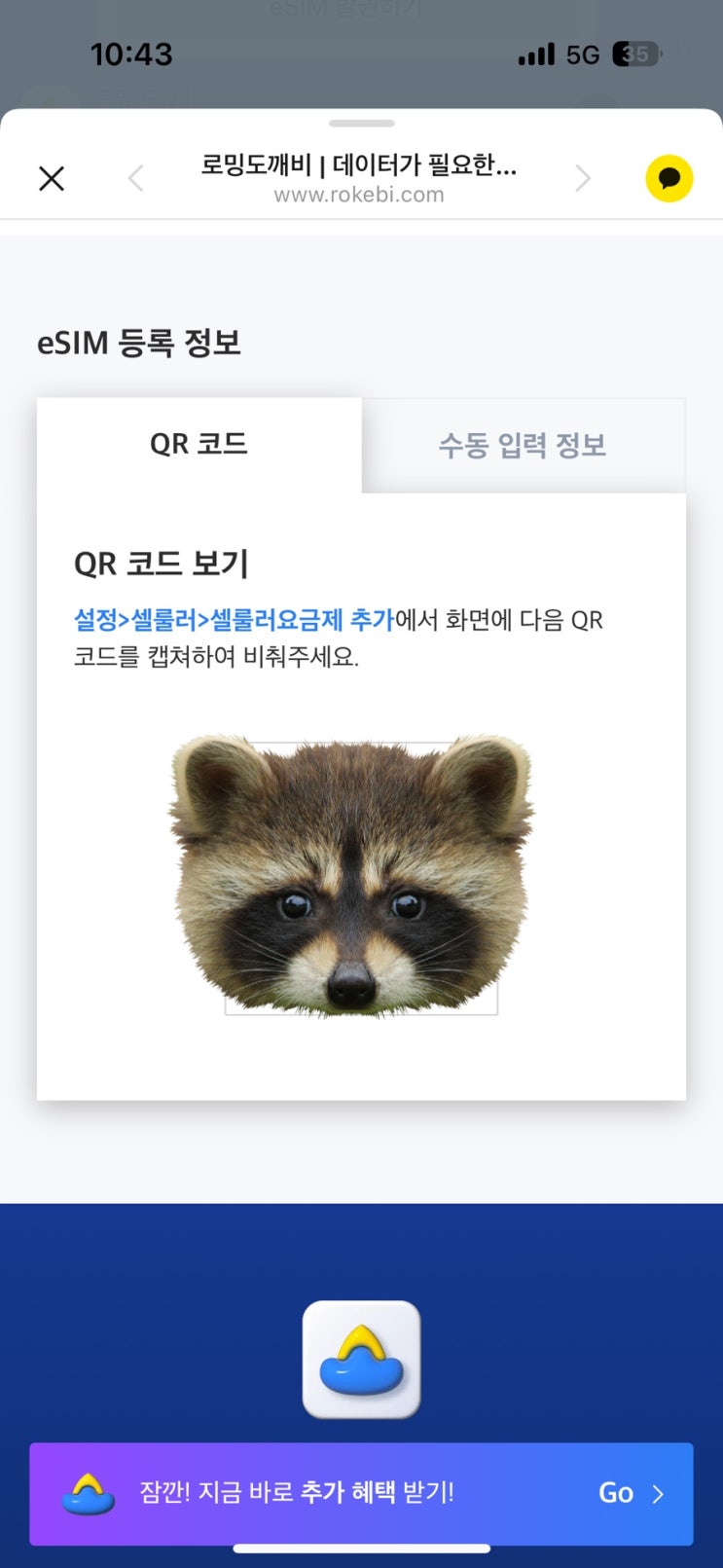This screenshot has width=723, height=1568.
Task: Tap the raccoon image over QR code
Action: (x=352, y=874)
